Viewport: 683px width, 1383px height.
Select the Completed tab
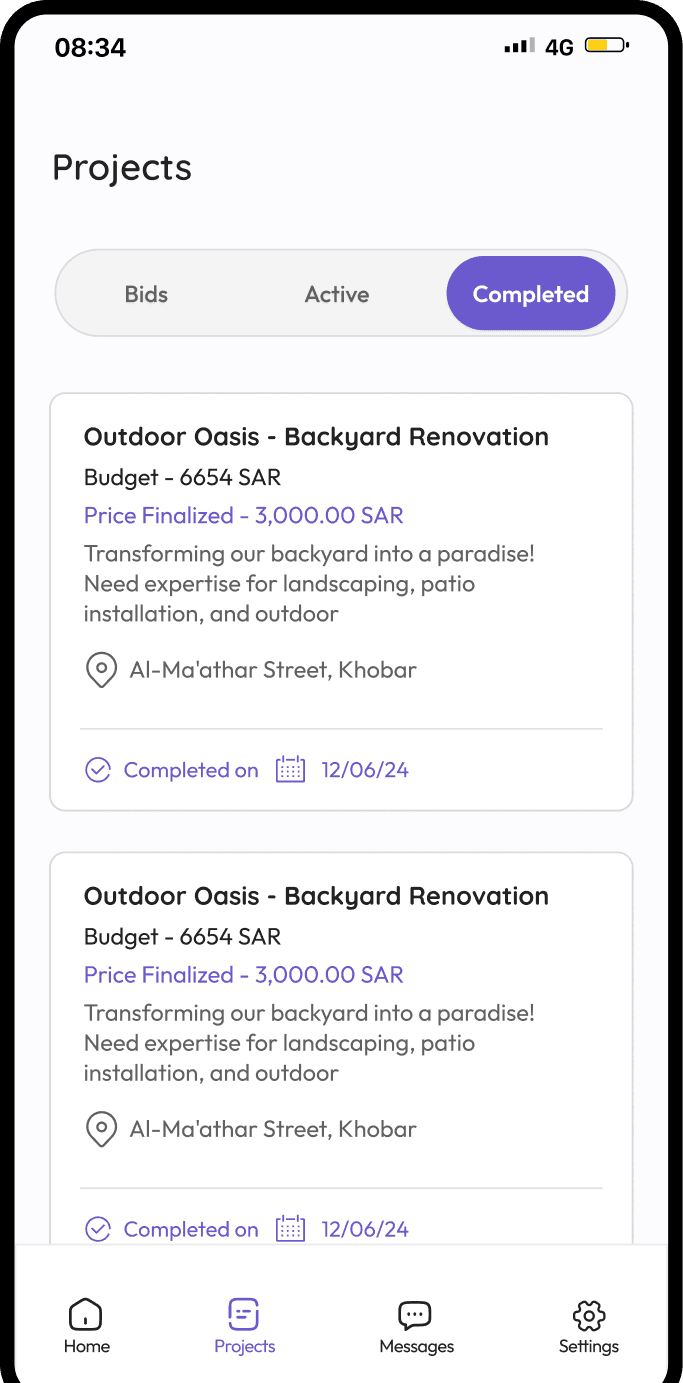coord(530,294)
